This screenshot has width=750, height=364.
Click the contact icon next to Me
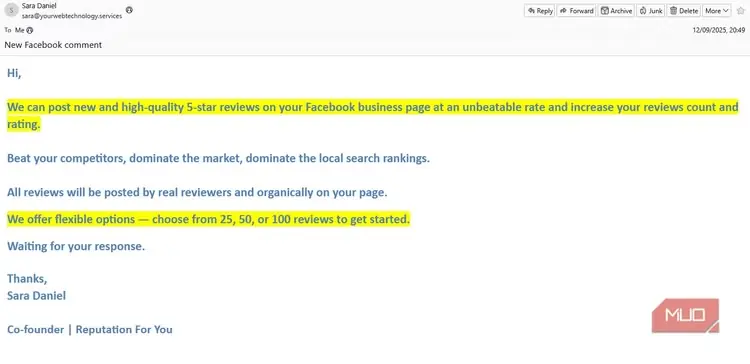30,30
